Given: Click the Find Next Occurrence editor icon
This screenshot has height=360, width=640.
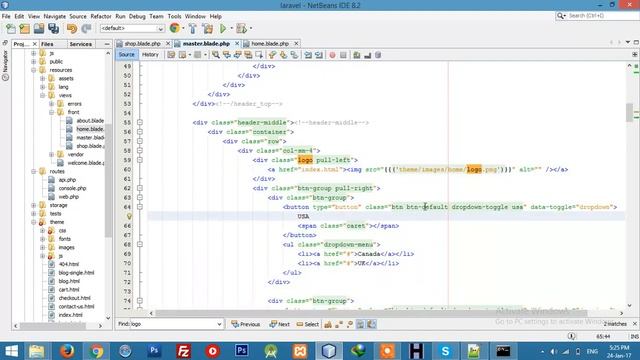Looking at the screenshot, I should click(237, 55).
